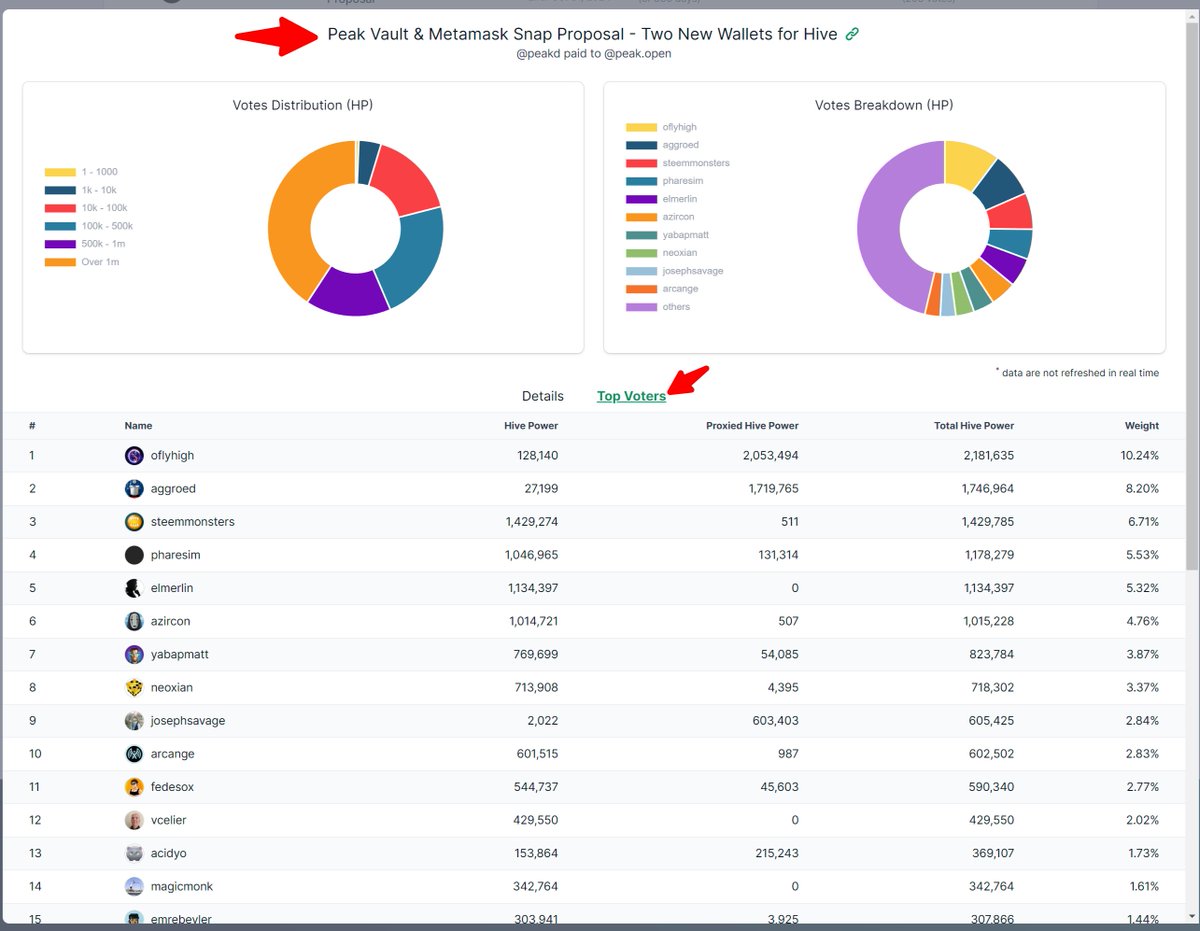Viewport: 1200px width, 931px height.
Task: Click steemmonsters' avatar icon
Action: (134, 521)
